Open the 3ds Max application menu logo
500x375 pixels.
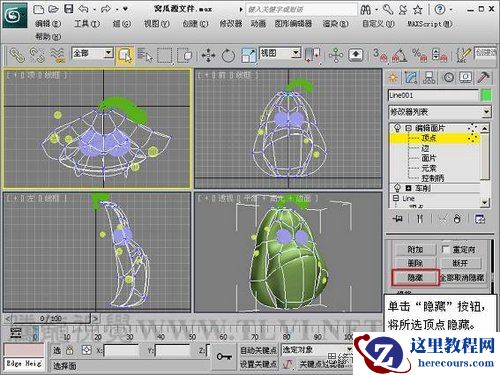click(15, 15)
